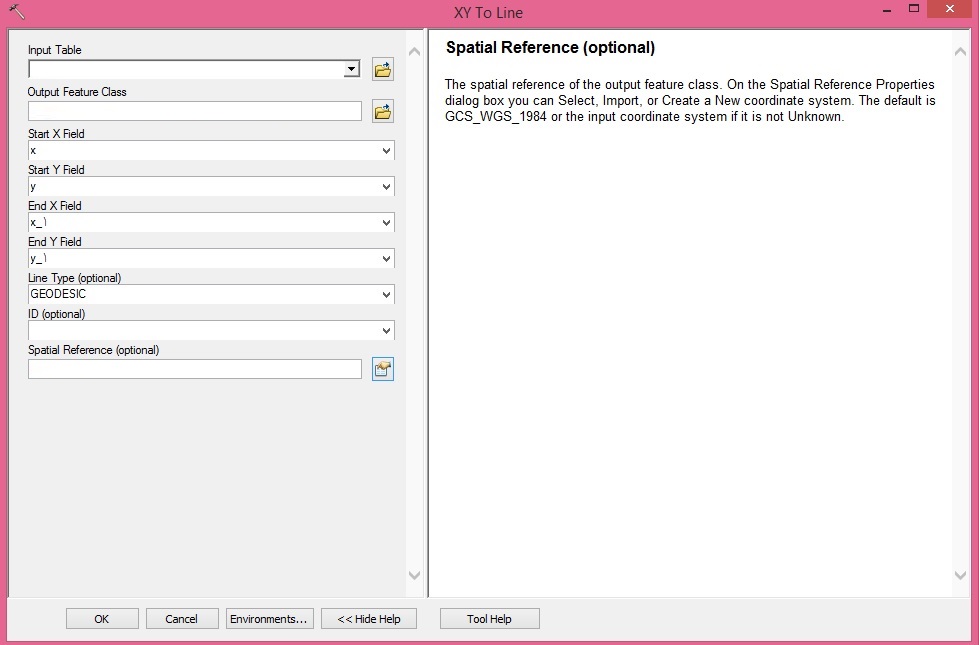Click the help panel scroll up arrow

(960, 52)
